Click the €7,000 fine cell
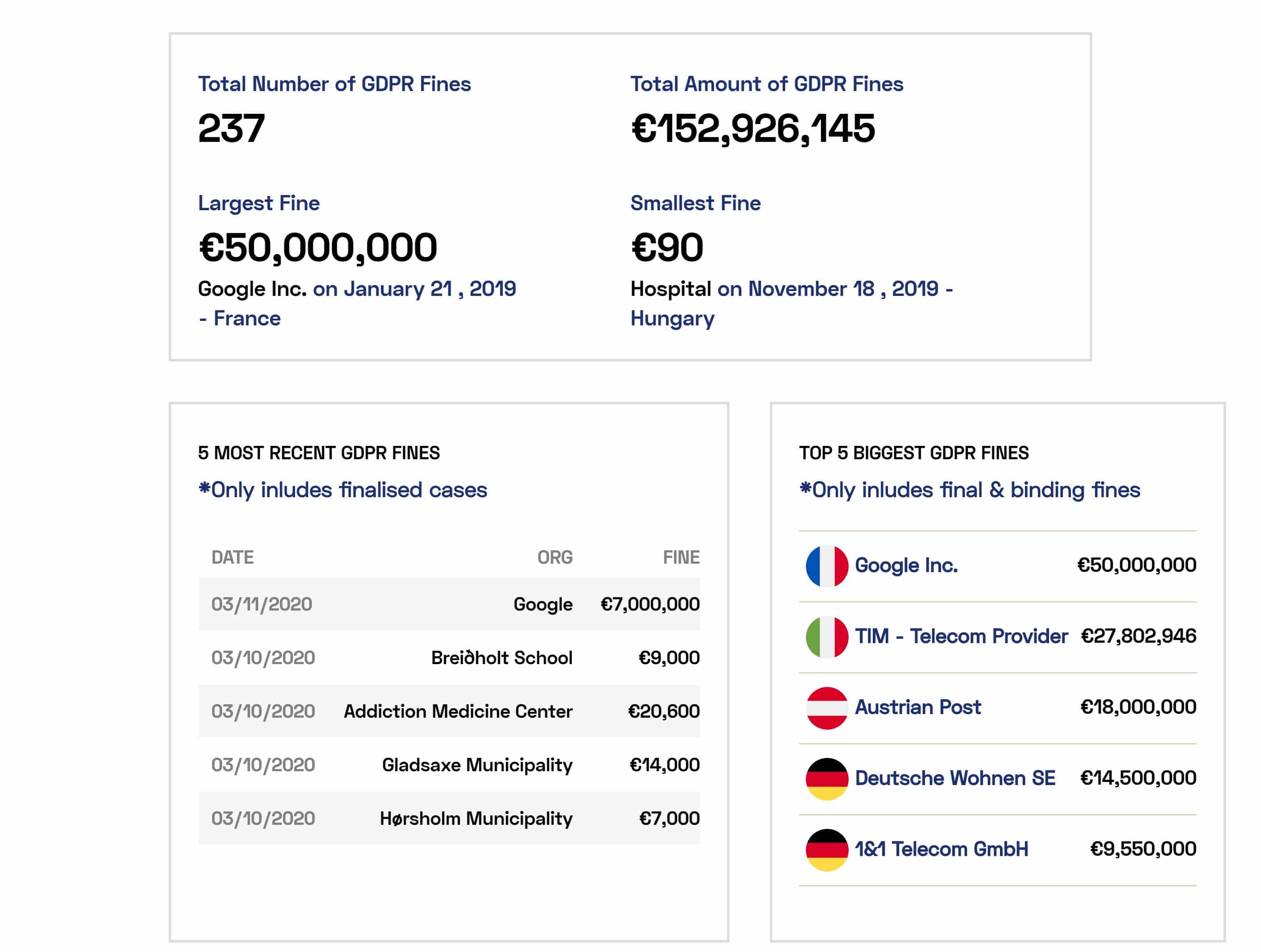1261x952 pixels. click(669, 819)
